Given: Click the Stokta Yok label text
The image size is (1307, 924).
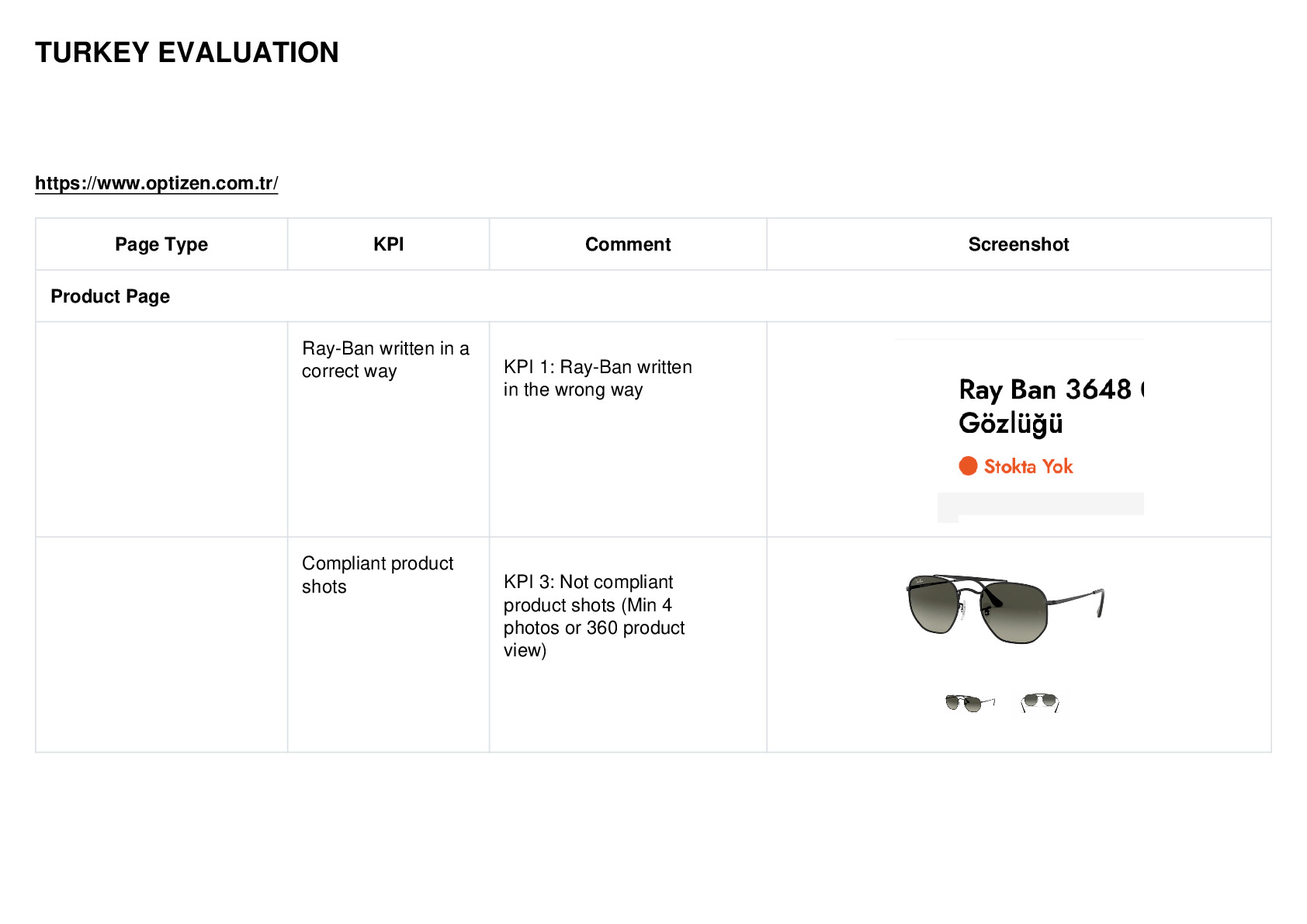Looking at the screenshot, I should tap(1028, 466).
